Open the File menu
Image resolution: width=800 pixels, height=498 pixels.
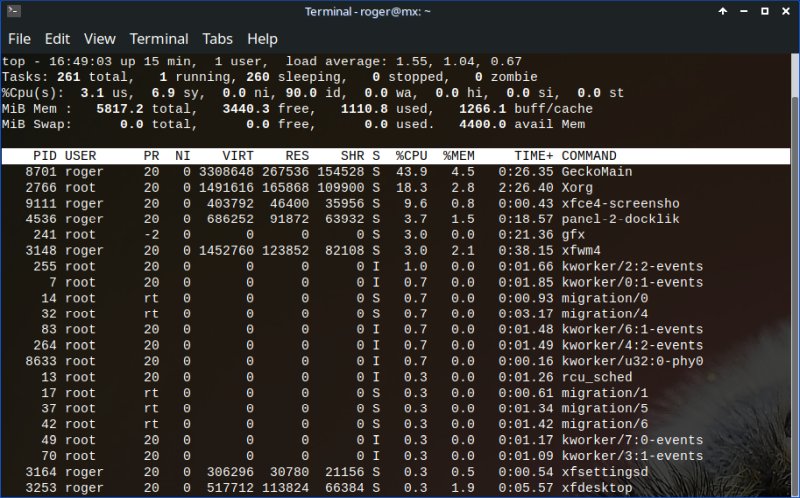click(x=19, y=39)
